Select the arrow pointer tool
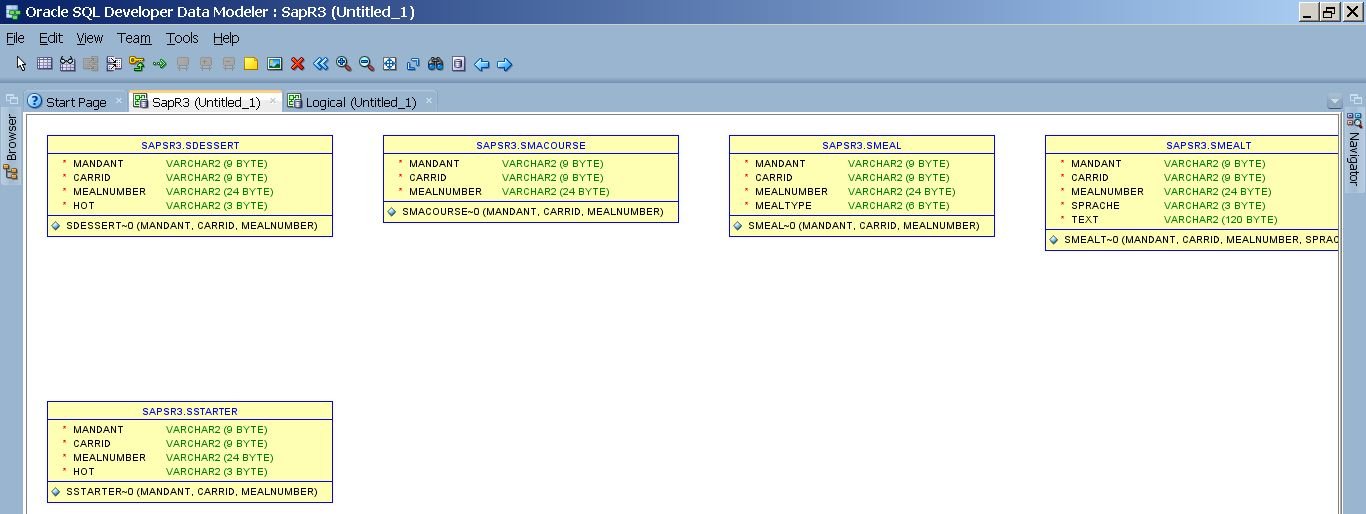The width and height of the screenshot is (1366, 514). pos(22,64)
